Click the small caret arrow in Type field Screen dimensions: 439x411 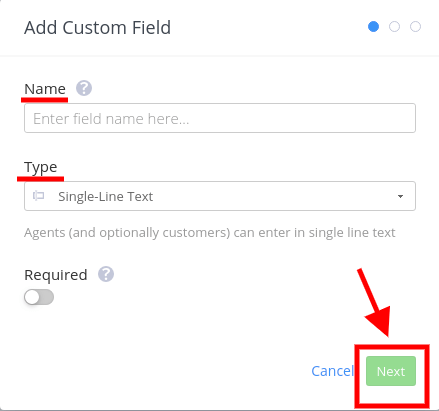(400, 196)
